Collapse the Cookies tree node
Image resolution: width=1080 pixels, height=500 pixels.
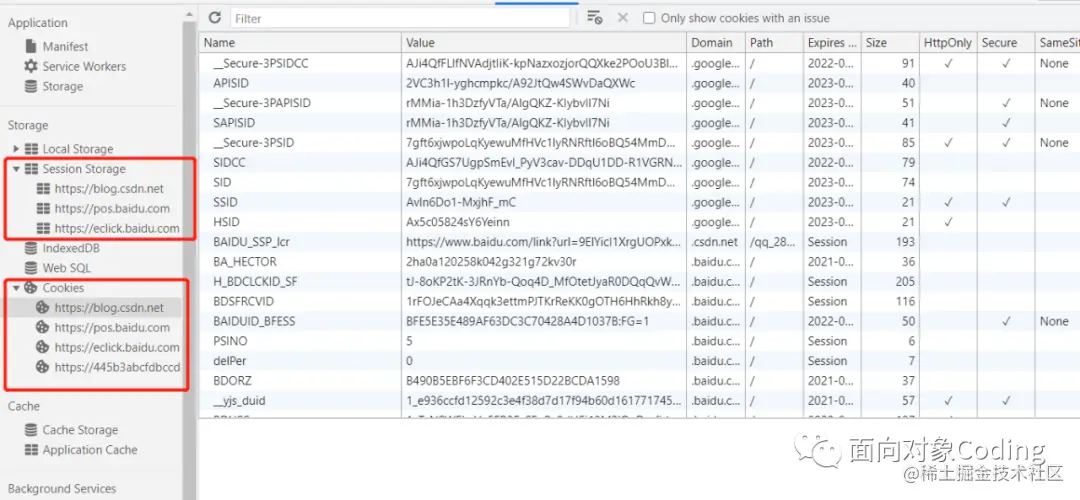click(17, 288)
